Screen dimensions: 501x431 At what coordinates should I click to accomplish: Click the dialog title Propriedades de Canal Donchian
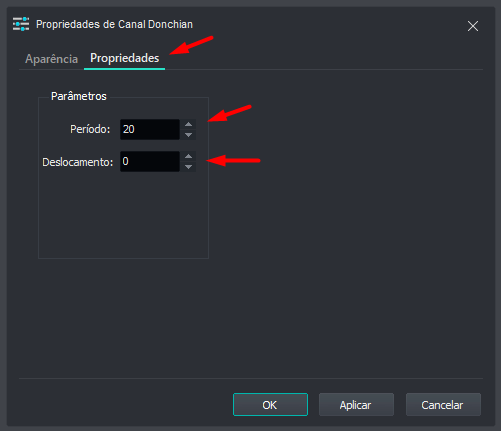coord(114,24)
